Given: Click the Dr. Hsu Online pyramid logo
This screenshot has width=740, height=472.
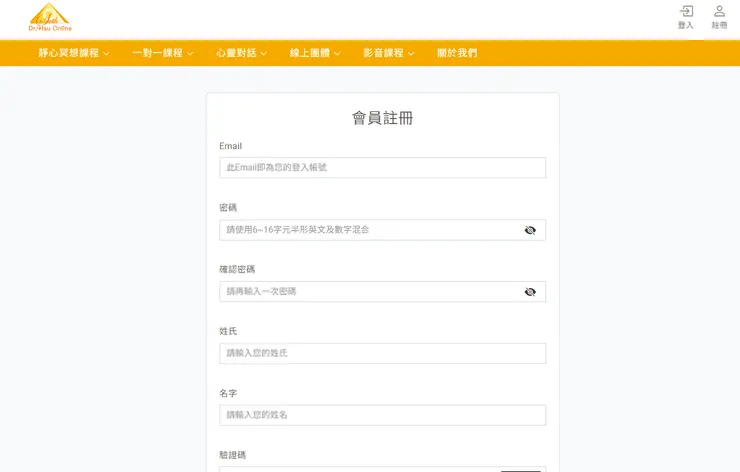Looking at the screenshot, I should click(x=50, y=17).
